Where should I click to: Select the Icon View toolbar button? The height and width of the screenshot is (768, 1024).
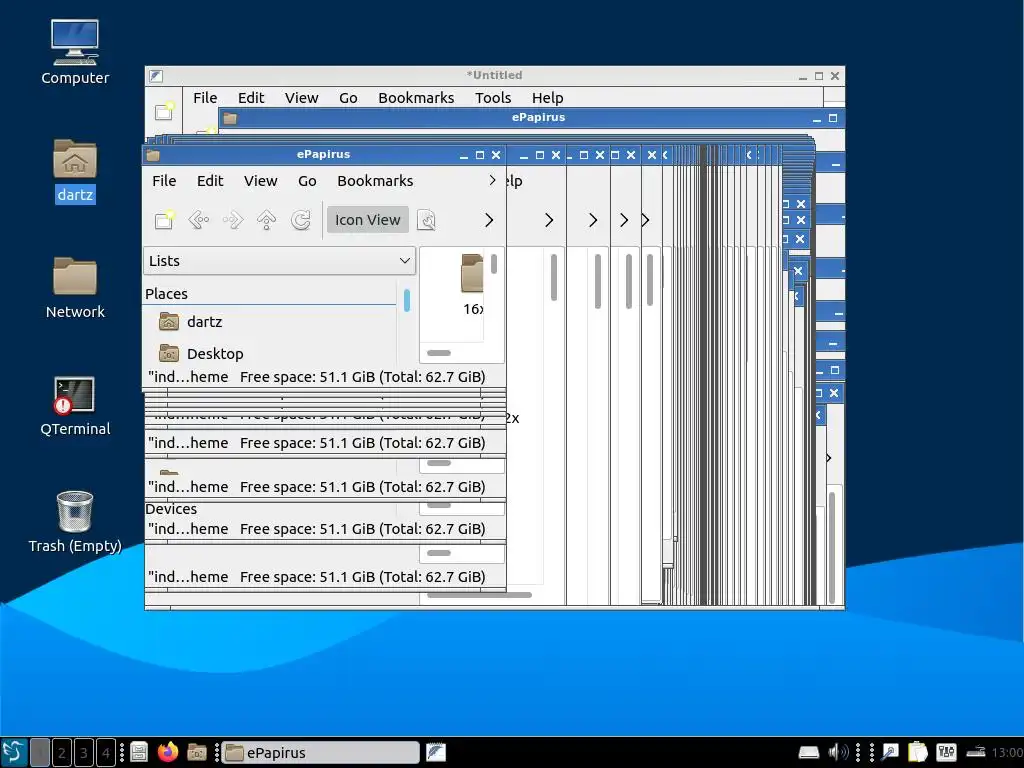pos(368,219)
